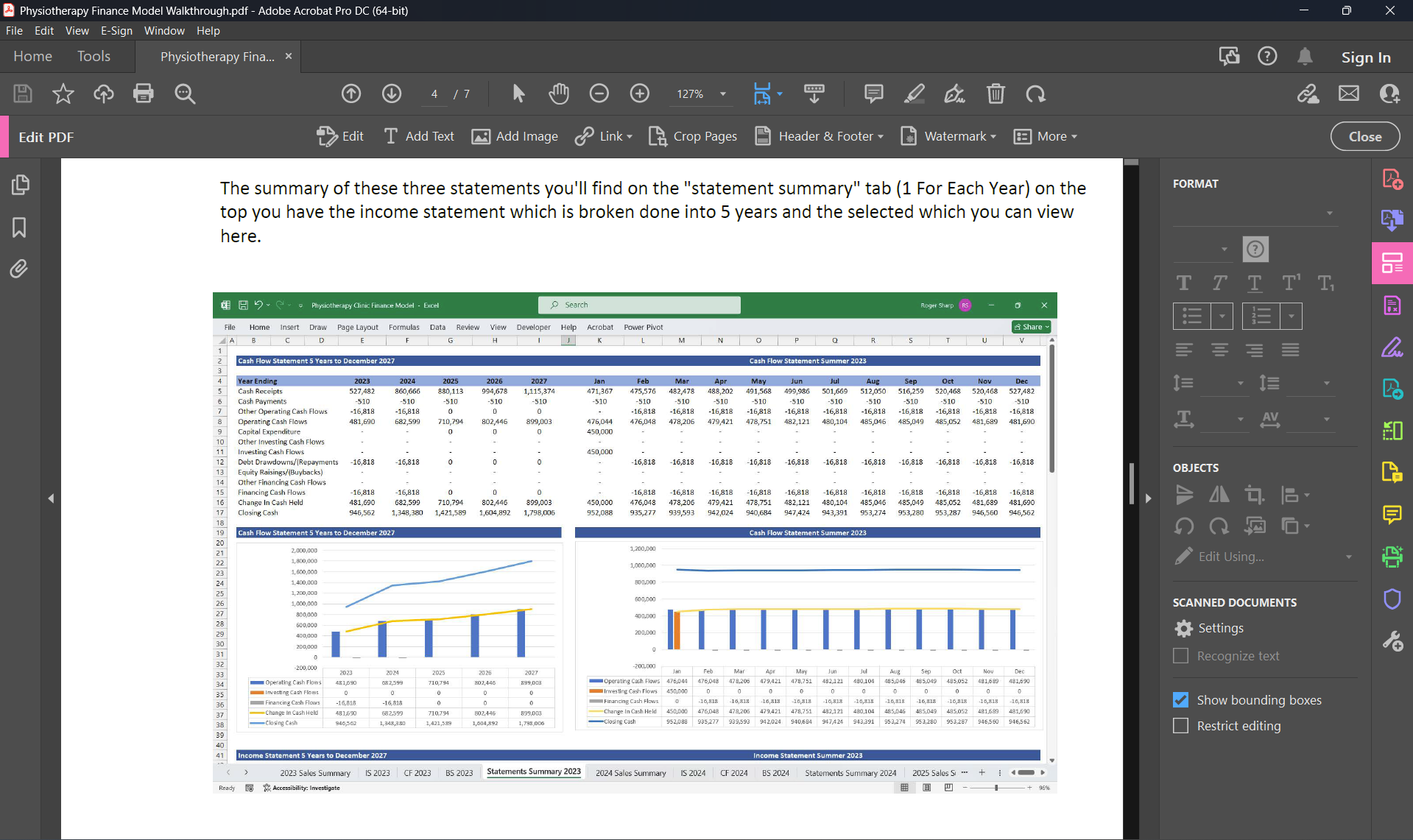Close the Physiotherapy Fina... document tab
Screen dimensions: 1413x840
coord(289,56)
